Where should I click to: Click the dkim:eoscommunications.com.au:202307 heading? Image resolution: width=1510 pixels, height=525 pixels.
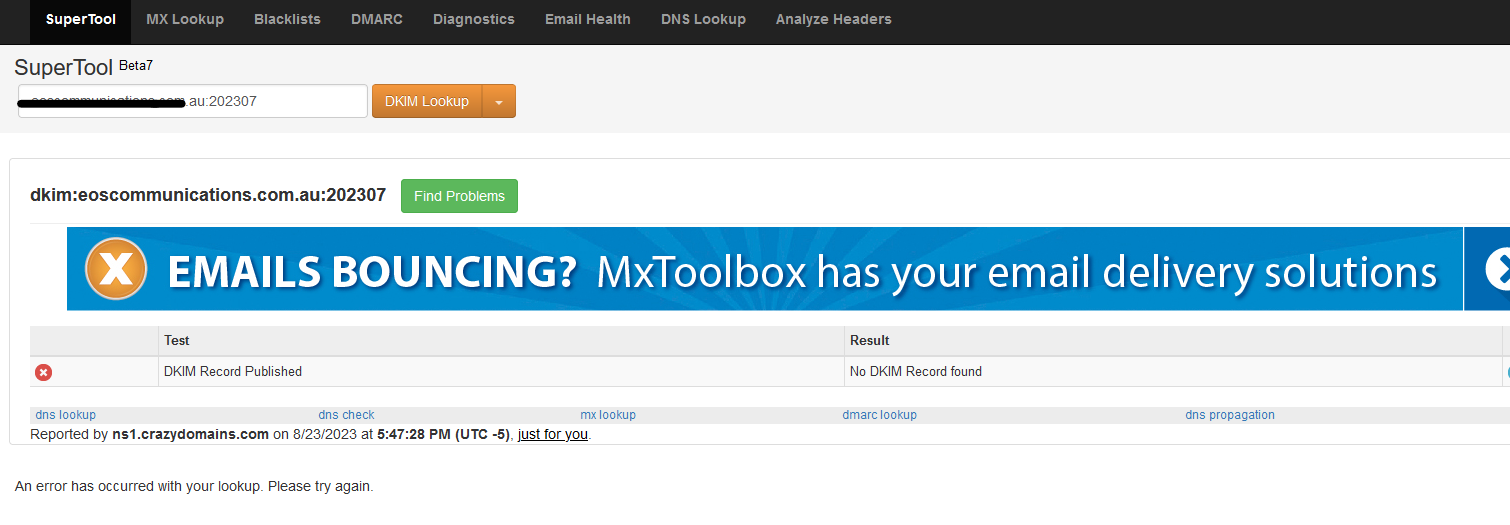(x=208, y=195)
